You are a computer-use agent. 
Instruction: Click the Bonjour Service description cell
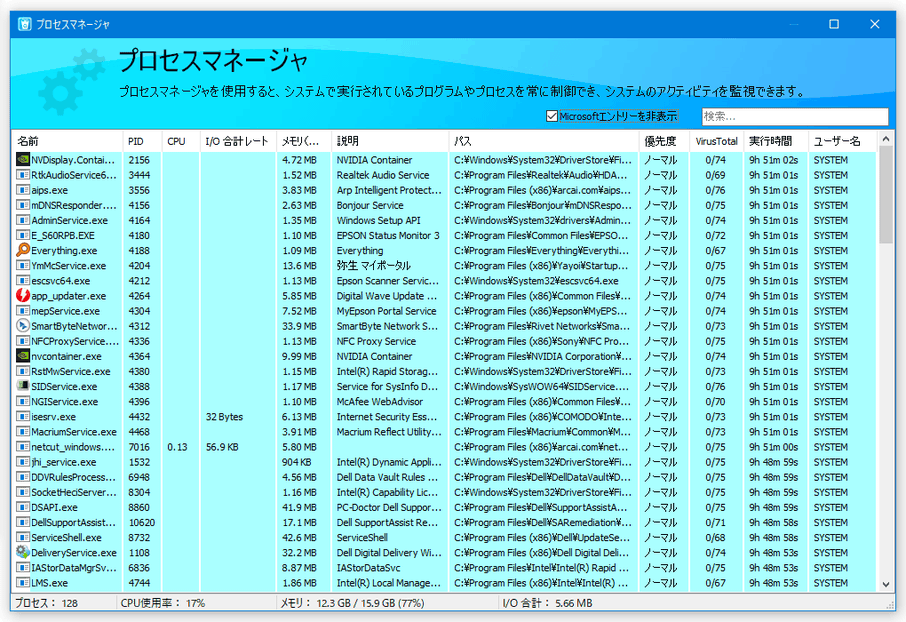click(370, 205)
